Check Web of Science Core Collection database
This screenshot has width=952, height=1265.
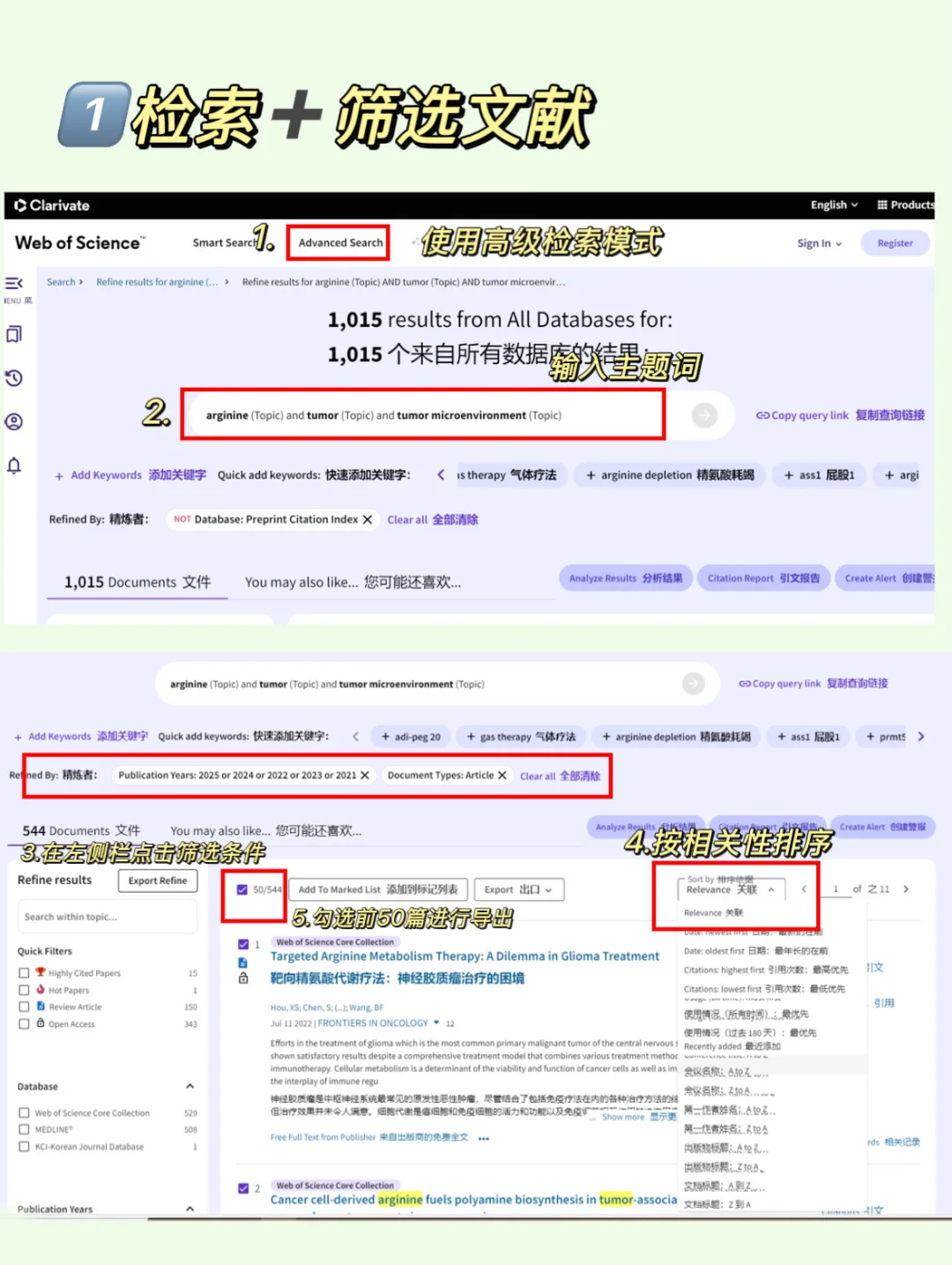click(25, 1113)
